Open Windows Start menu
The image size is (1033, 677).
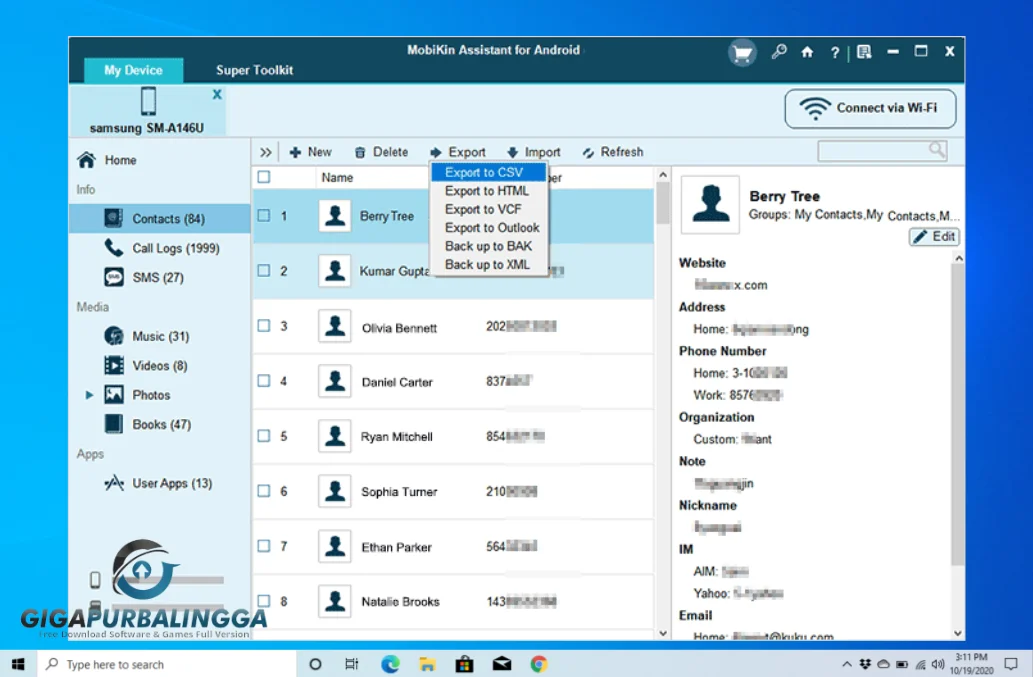point(18,664)
